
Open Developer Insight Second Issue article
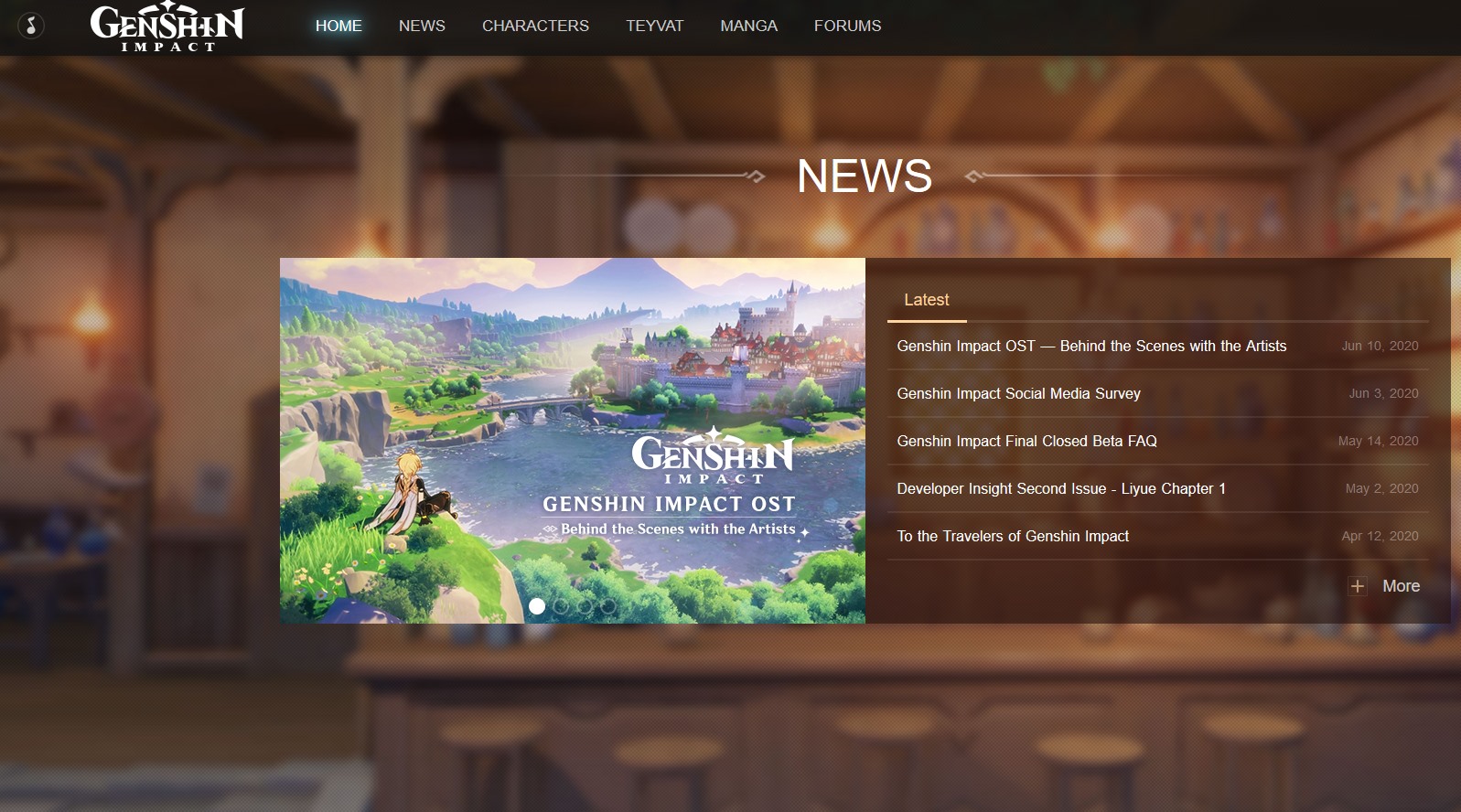[x=1061, y=488]
